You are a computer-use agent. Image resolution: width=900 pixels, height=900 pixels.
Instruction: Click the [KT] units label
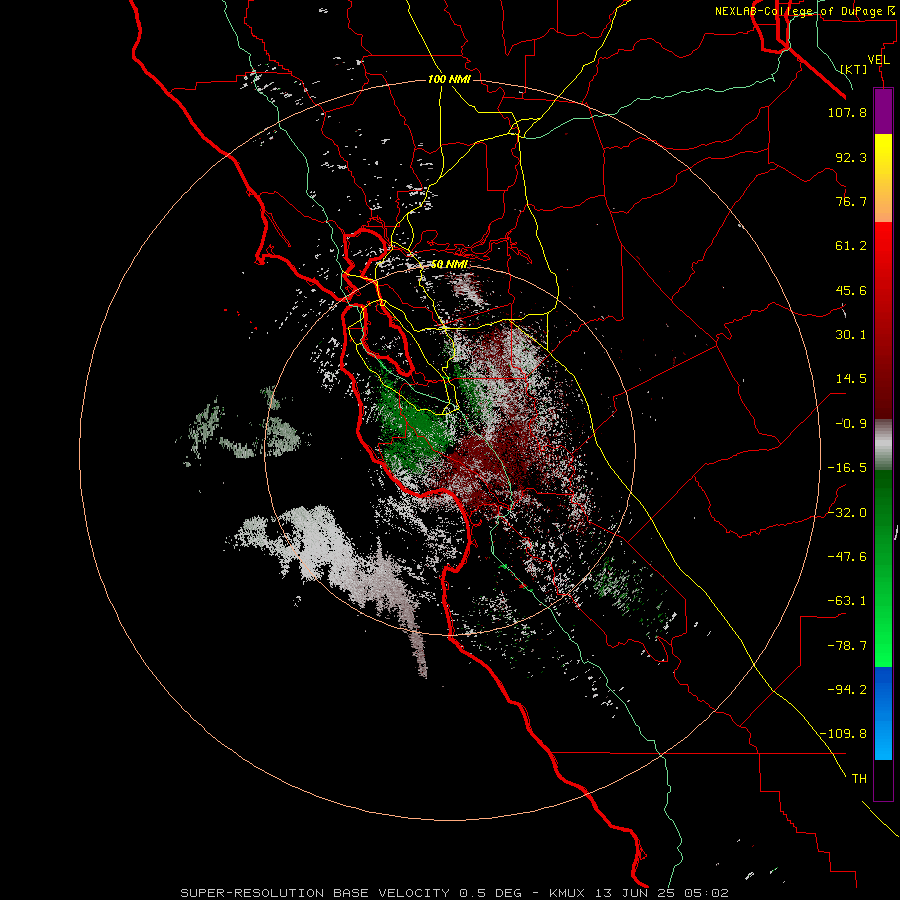854,69
